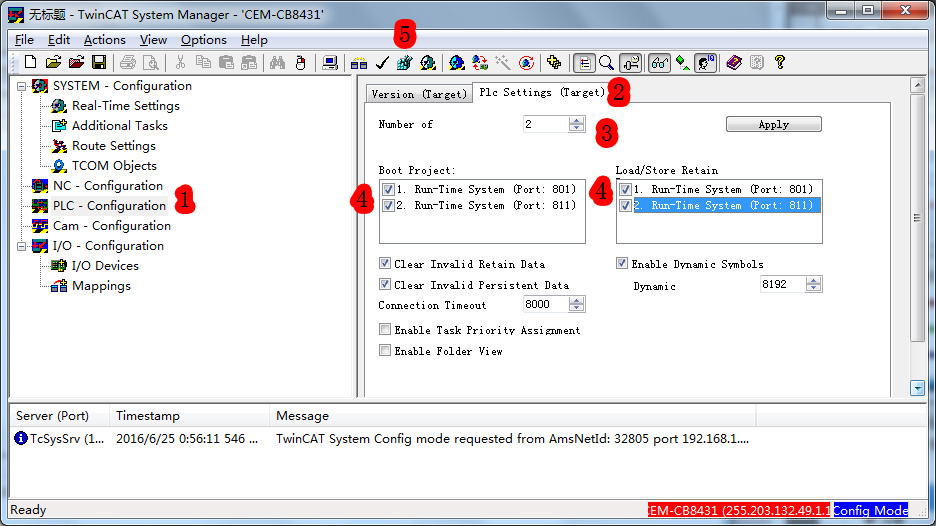Click the magnifying glass toolbar icon
936x526 pixels.
[606, 62]
